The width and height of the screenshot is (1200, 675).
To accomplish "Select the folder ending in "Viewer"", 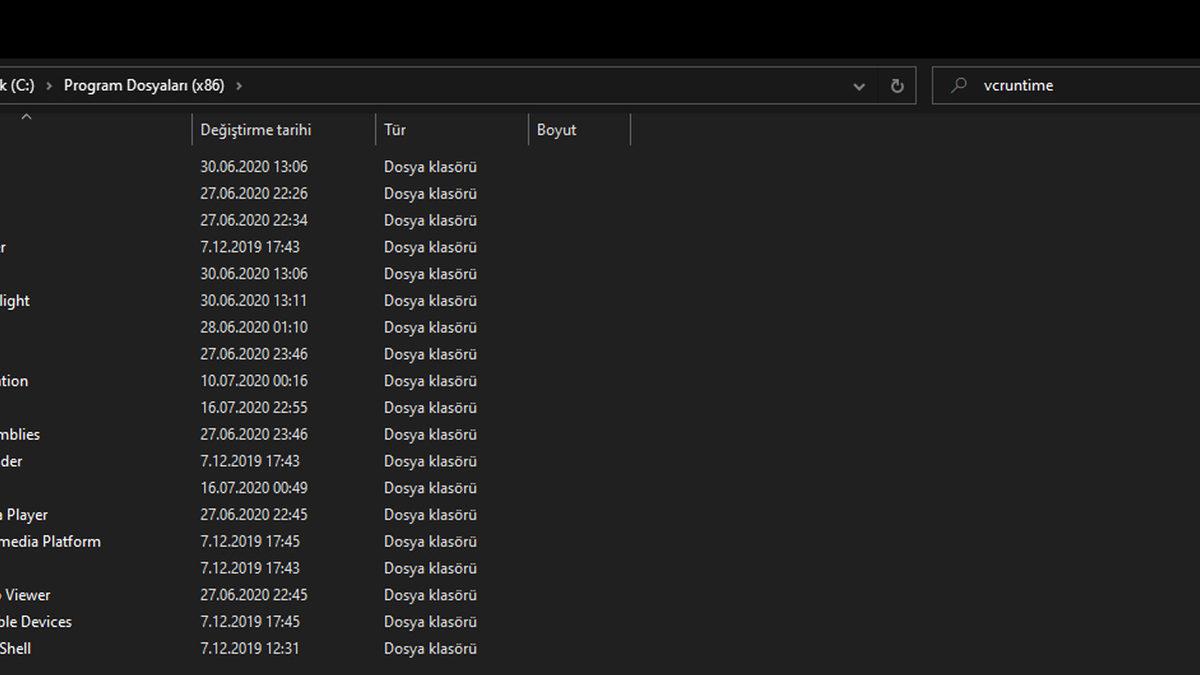I will coord(26,595).
